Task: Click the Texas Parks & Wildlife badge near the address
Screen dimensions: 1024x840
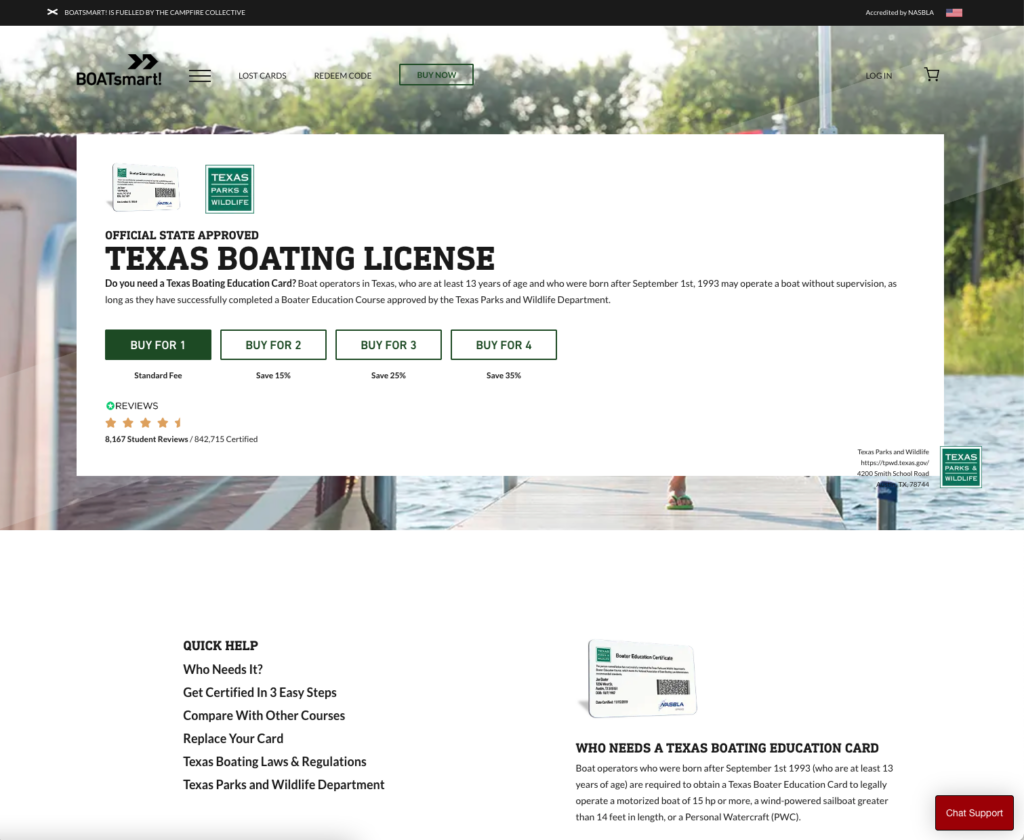Action: click(x=960, y=467)
